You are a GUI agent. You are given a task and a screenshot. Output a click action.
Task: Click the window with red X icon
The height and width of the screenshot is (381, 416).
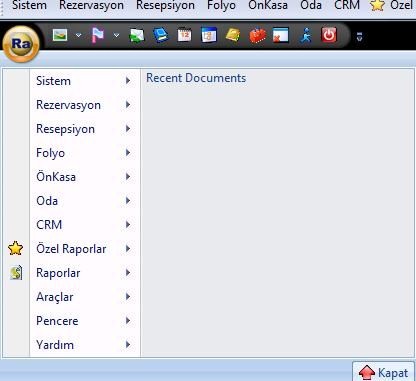281,35
